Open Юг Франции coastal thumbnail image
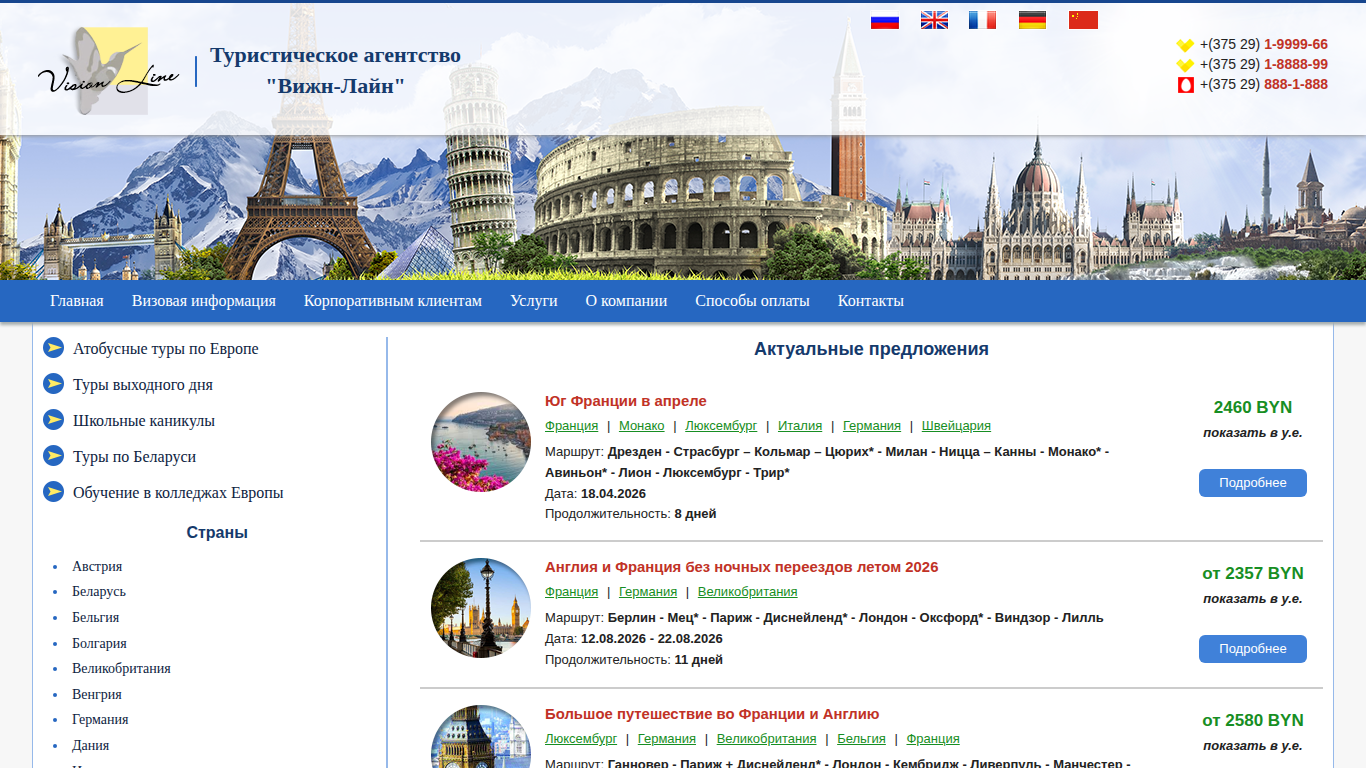Viewport: 1366px width, 768px height. [x=481, y=442]
